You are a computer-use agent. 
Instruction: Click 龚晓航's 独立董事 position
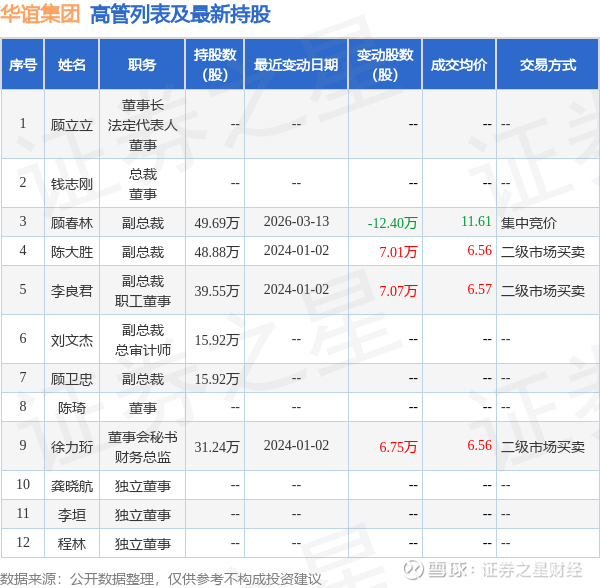click(142, 486)
